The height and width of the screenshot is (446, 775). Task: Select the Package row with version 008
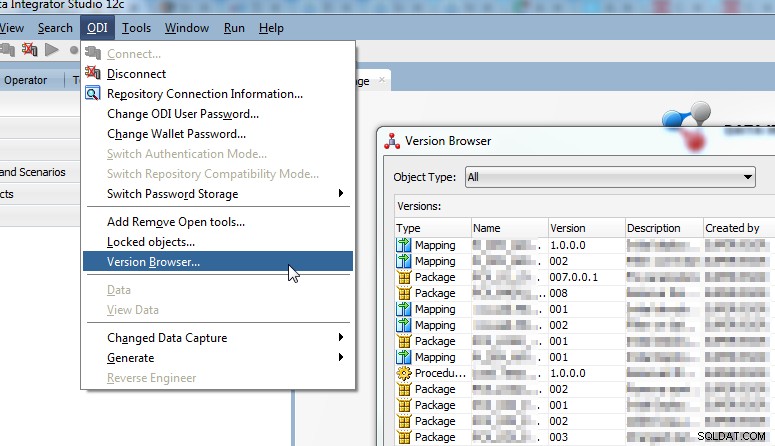pyautogui.click(x=585, y=293)
